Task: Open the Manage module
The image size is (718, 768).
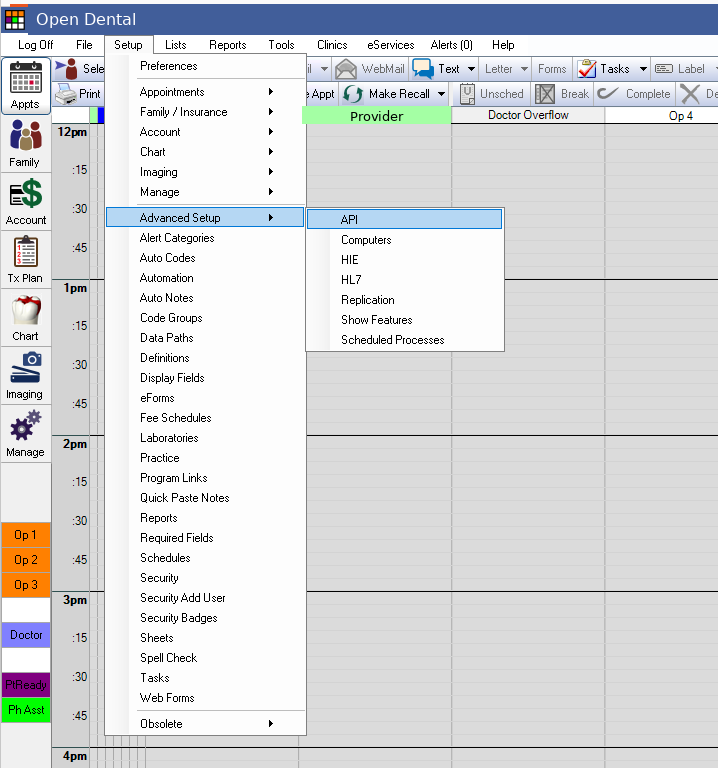Action: tap(25, 434)
